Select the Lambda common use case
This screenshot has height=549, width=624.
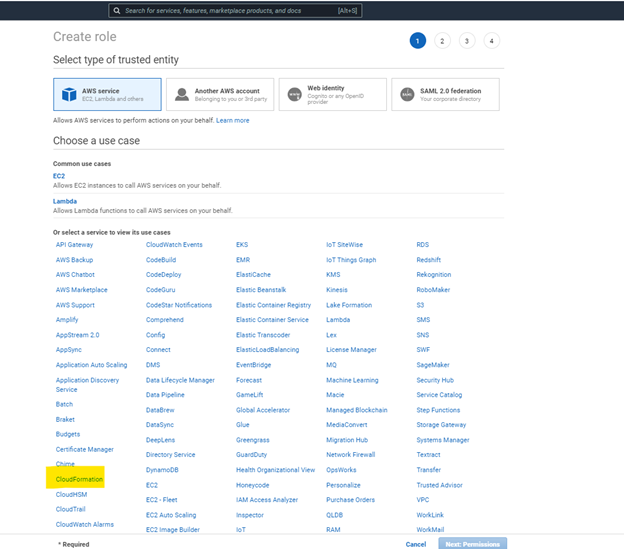point(65,201)
